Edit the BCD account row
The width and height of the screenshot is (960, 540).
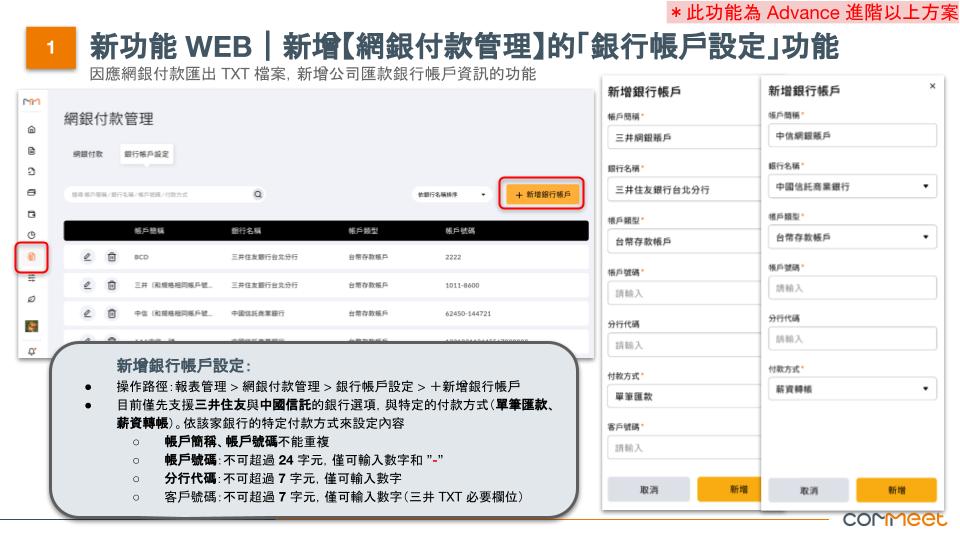tap(88, 257)
